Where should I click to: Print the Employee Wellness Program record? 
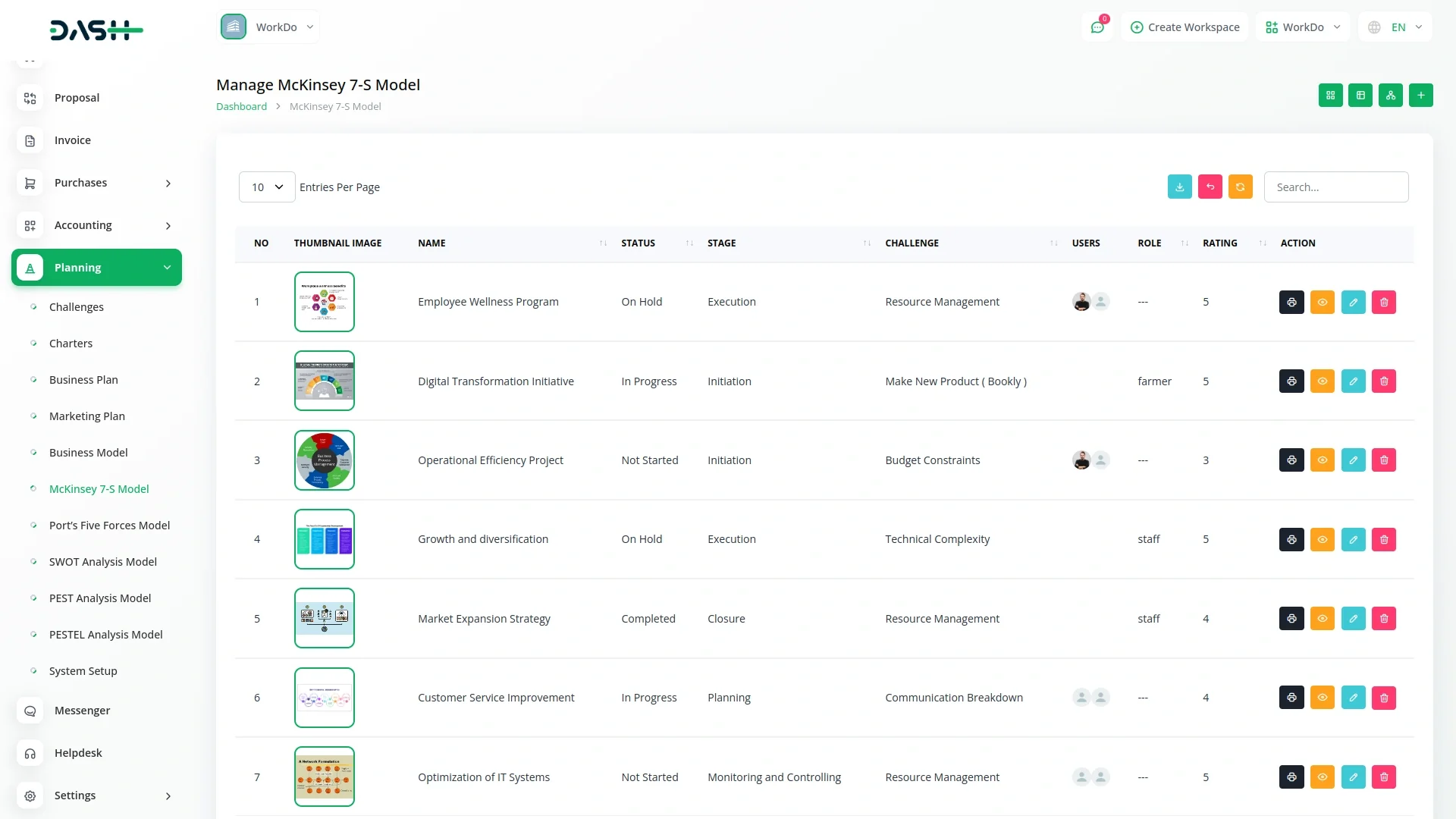1291,303
